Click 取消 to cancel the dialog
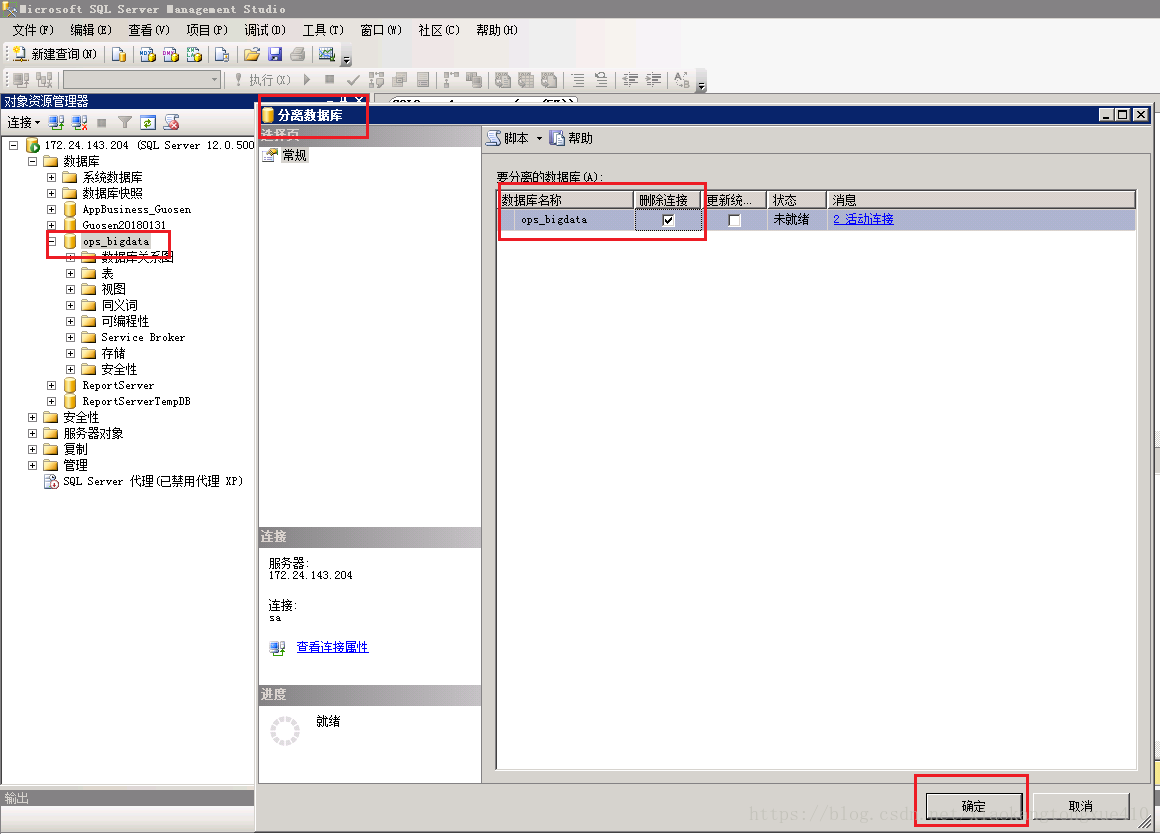This screenshot has width=1160, height=834. pos(1081,806)
